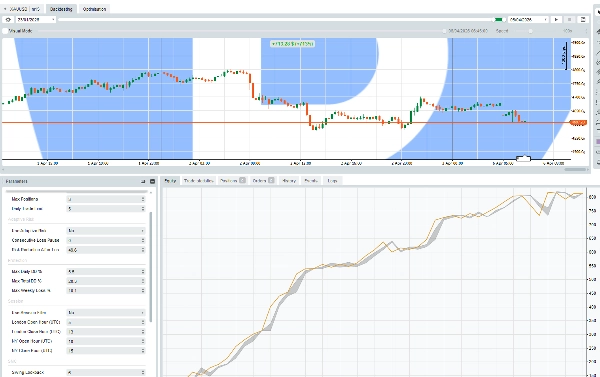Click the icon right of the stop button

coord(583,20)
